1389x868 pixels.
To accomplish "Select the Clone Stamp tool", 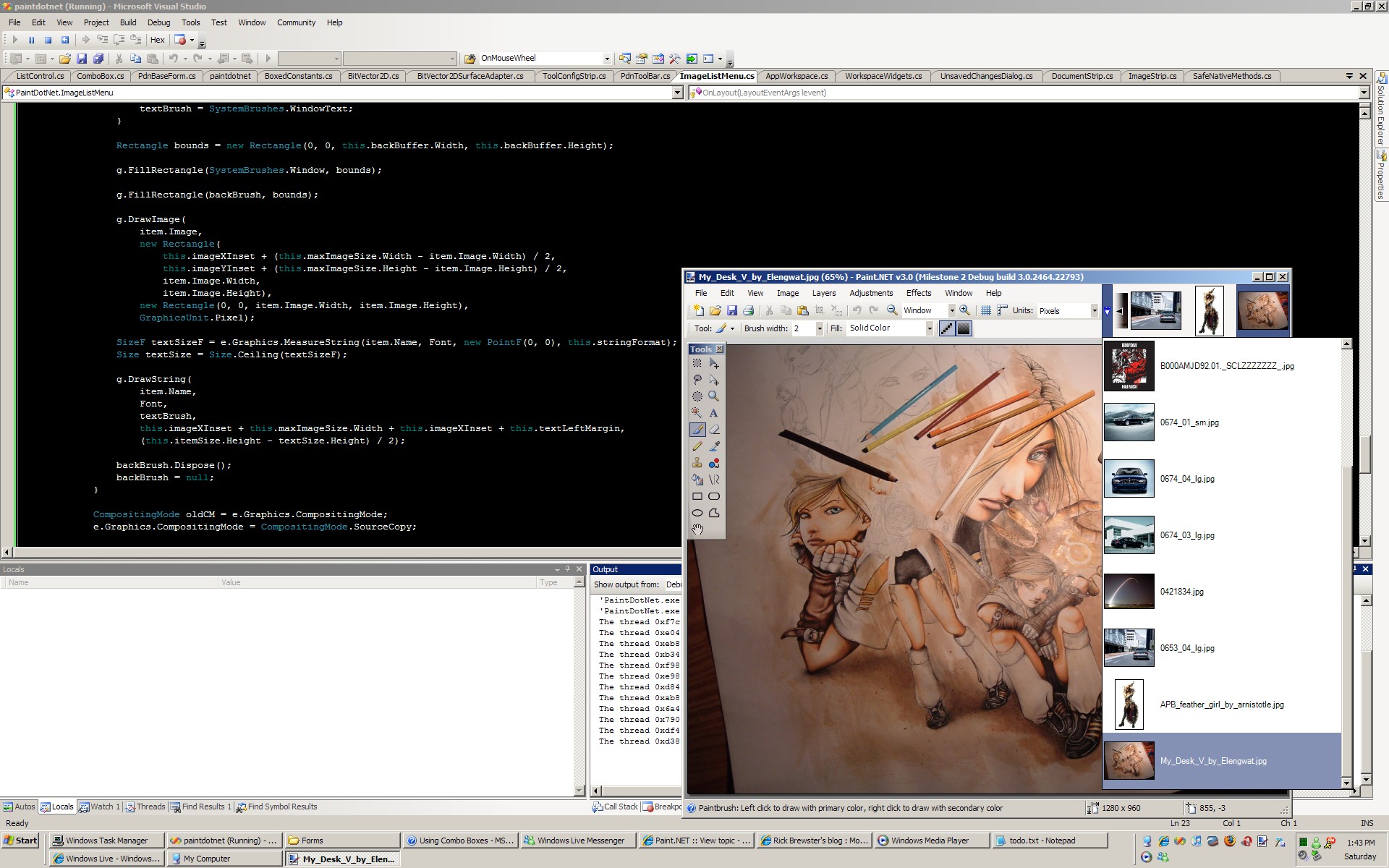I will [x=697, y=463].
